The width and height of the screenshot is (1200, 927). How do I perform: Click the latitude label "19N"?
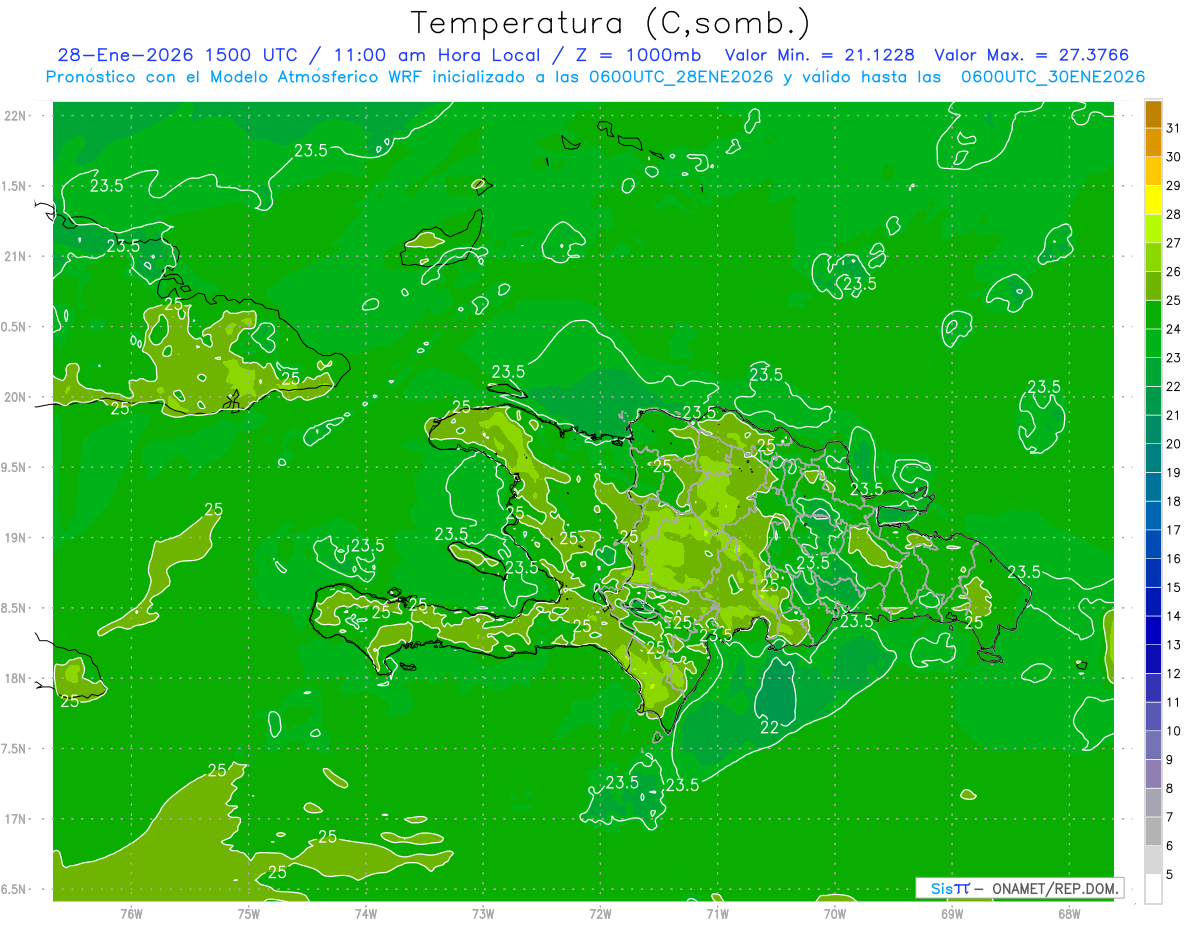(x=16, y=537)
